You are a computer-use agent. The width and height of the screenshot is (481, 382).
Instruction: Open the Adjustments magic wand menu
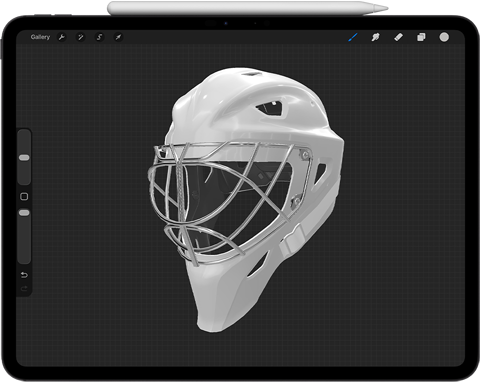pos(80,37)
